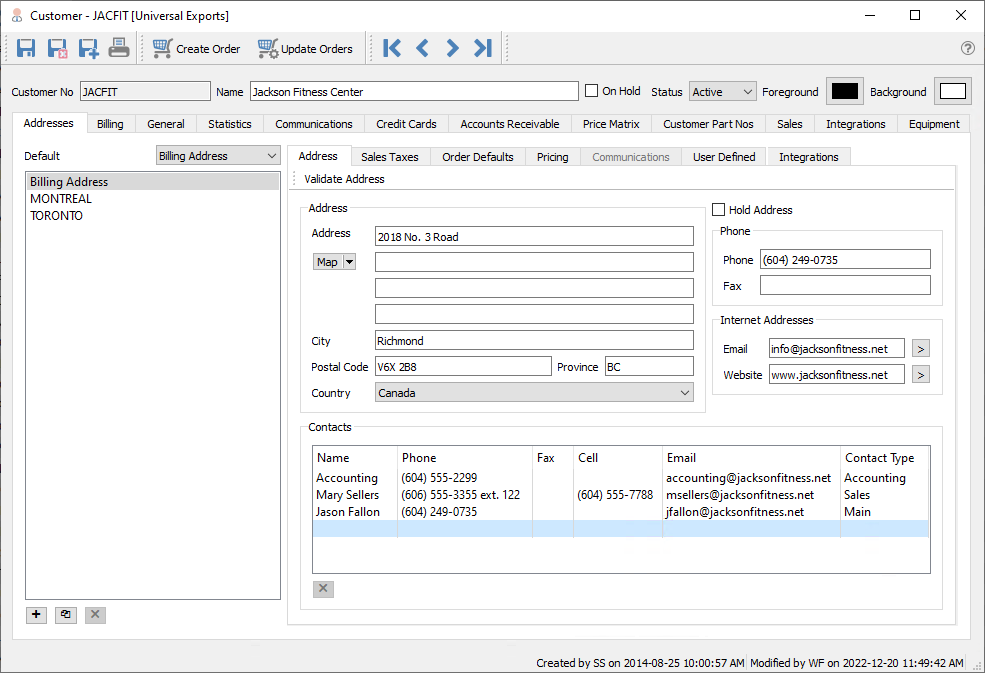Screen dimensions: 985x673
Task: Click the Save and New icon
Action: click(x=88, y=48)
